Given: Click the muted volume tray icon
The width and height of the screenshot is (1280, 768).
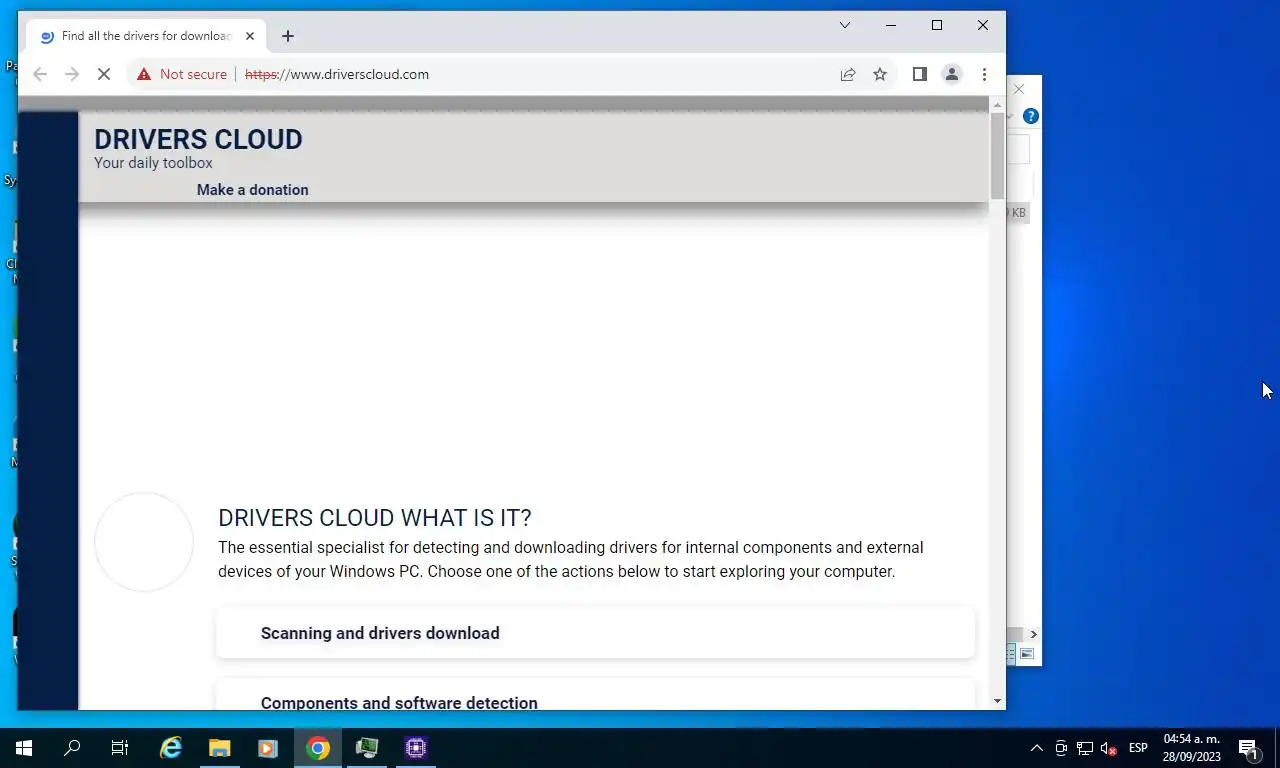Looking at the screenshot, I should 1108,748.
